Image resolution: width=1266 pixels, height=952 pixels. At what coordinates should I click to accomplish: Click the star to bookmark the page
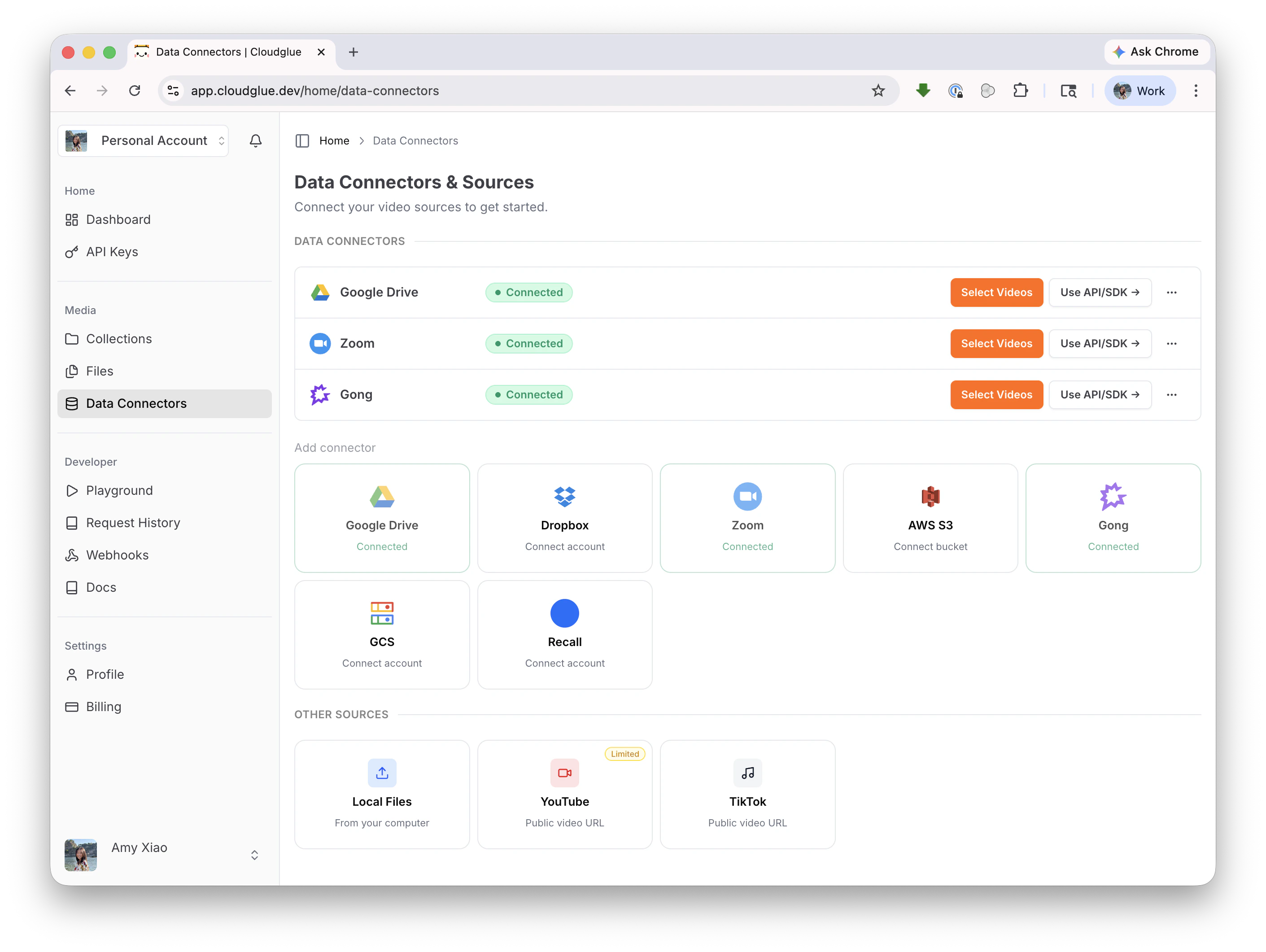coord(878,91)
